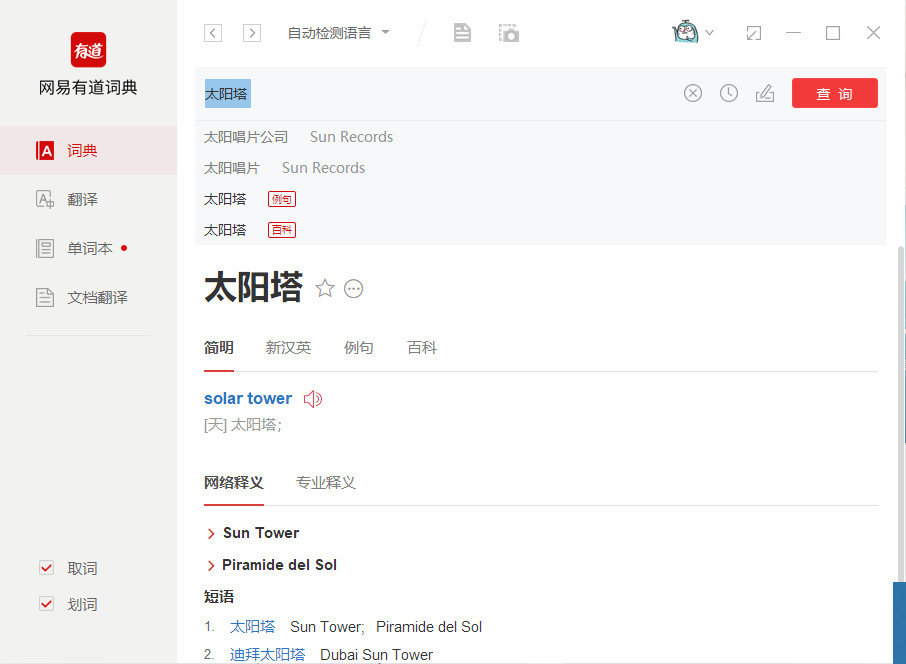
Task: Switch to the 例句 tab
Action: (x=359, y=348)
